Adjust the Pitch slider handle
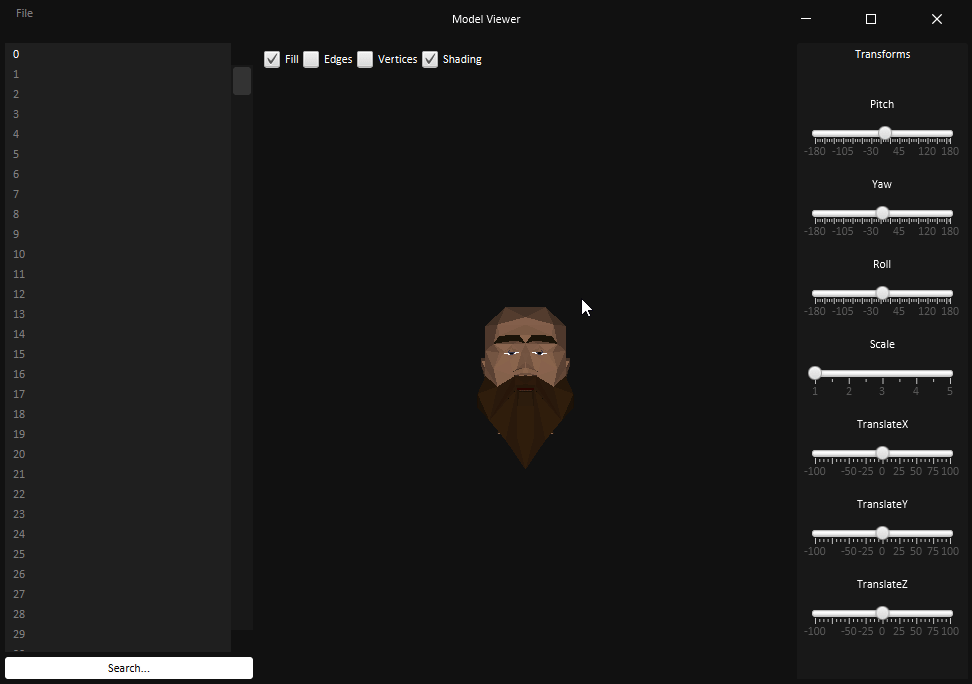This screenshot has height=684, width=972. (x=884, y=133)
